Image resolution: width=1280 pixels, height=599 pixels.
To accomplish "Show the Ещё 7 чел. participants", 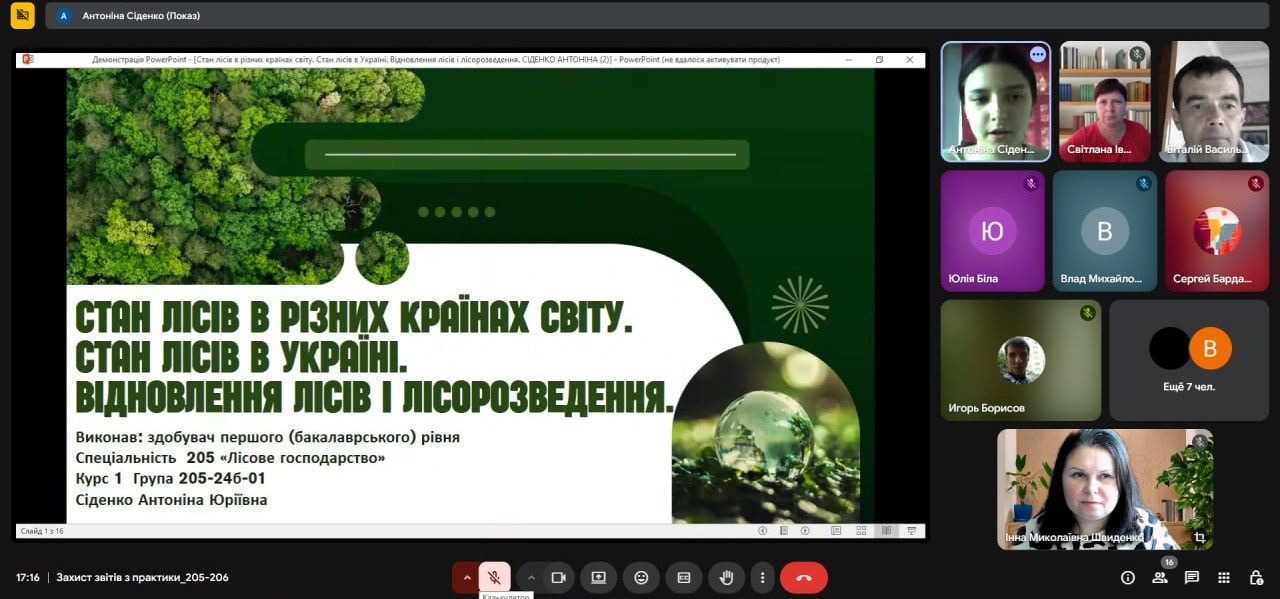I will 1189,360.
